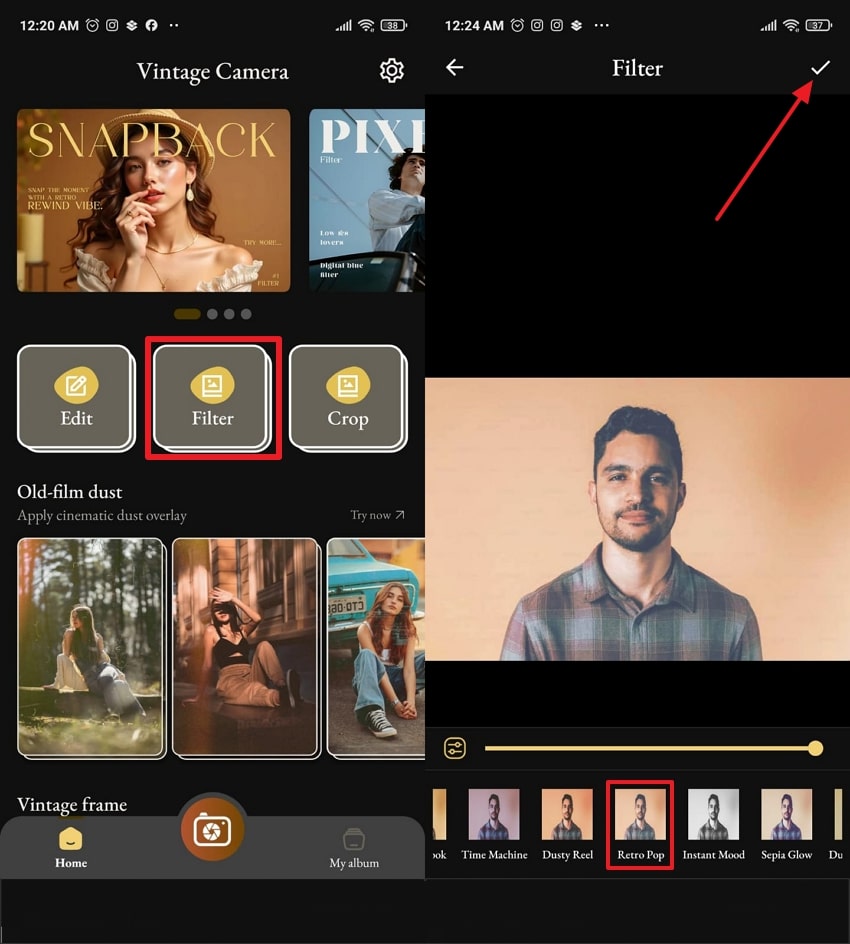Screen dimensions: 850x944
Task: Tap the first carousel page indicator
Action: (x=187, y=314)
